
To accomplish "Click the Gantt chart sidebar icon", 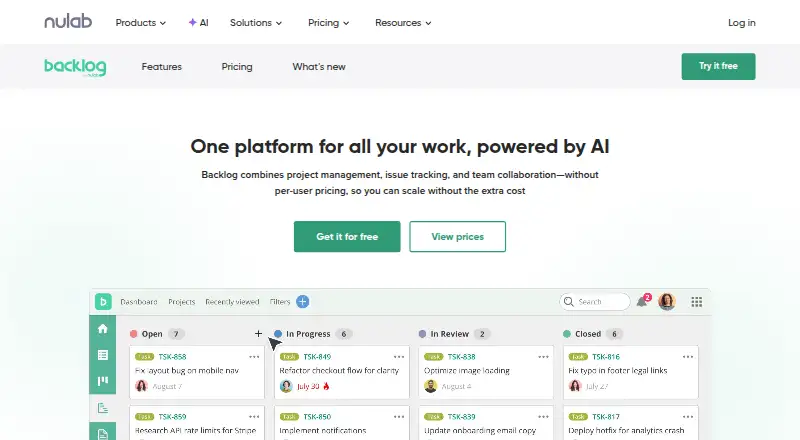I will pyautogui.click(x=103, y=408).
